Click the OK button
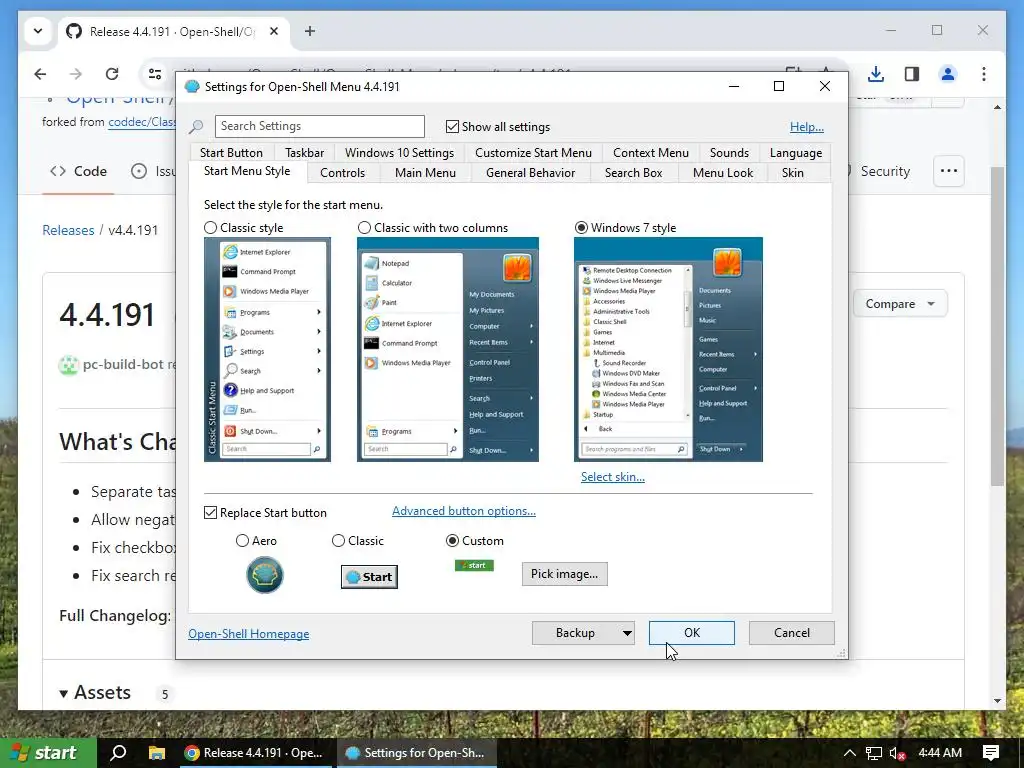The height and width of the screenshot is (768, 1024). pos(692,633)
